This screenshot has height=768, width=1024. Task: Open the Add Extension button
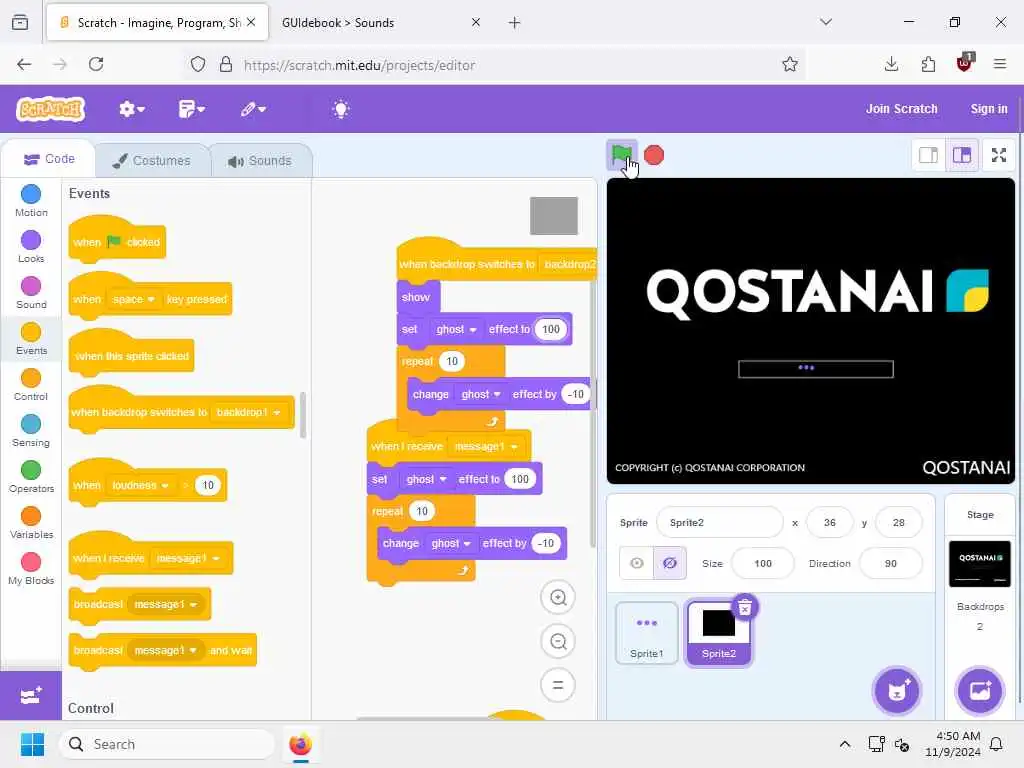(x=31, y=696)
